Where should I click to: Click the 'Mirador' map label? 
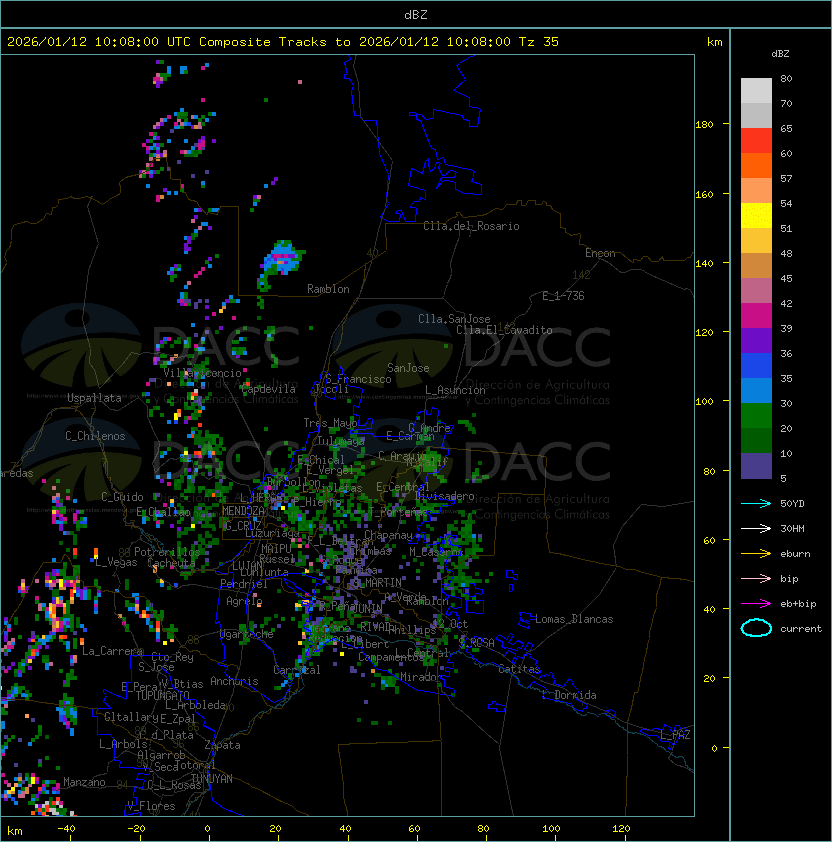[x=422, y=677]
